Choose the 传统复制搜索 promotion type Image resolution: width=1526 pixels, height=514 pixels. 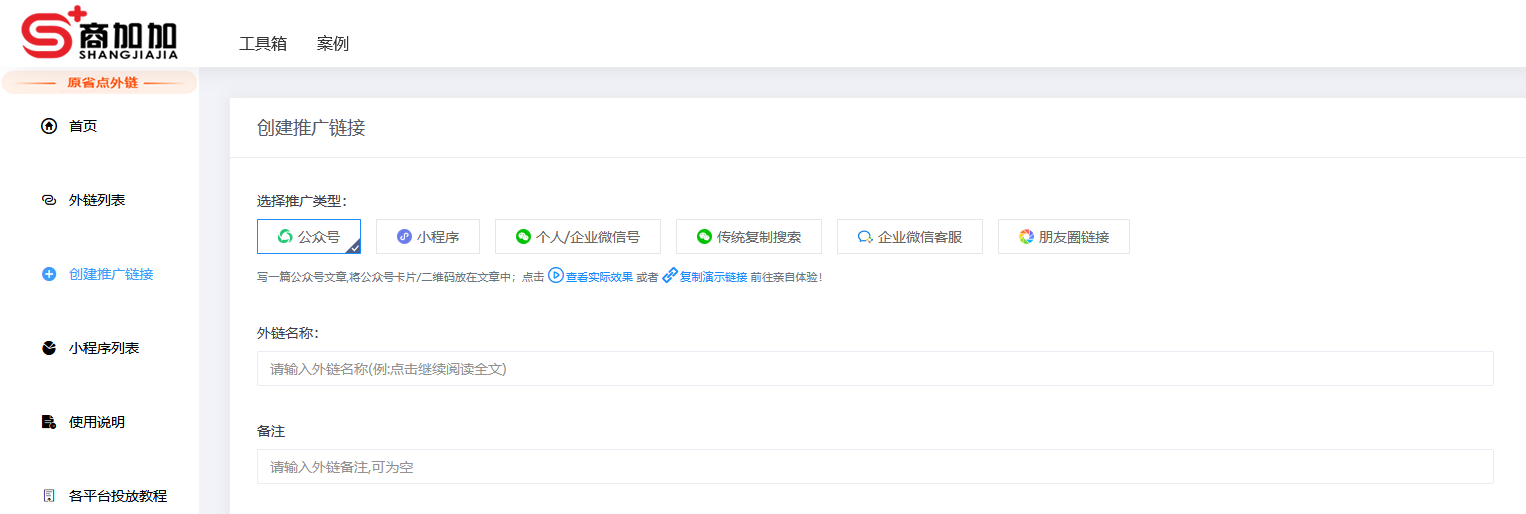click(748, 237)
